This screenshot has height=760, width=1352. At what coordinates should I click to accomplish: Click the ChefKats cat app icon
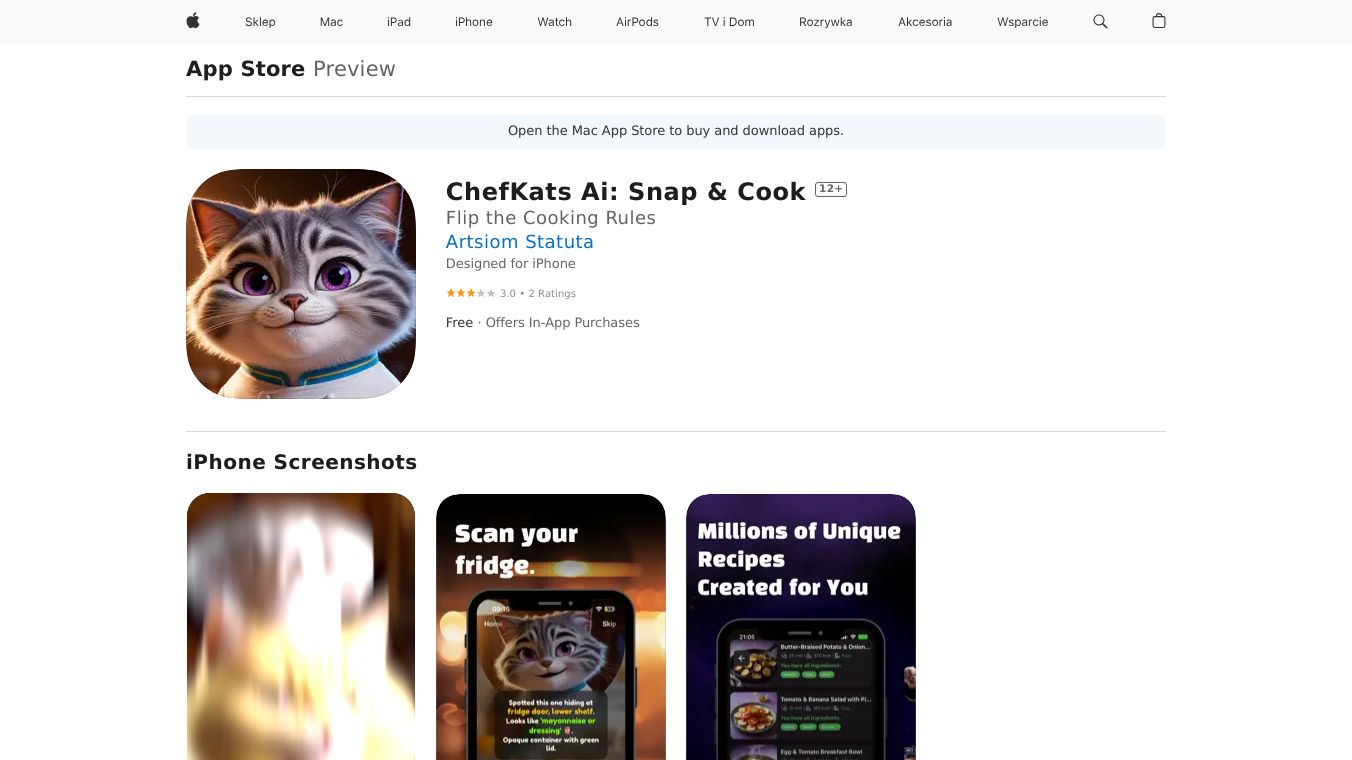click(301, 284)
